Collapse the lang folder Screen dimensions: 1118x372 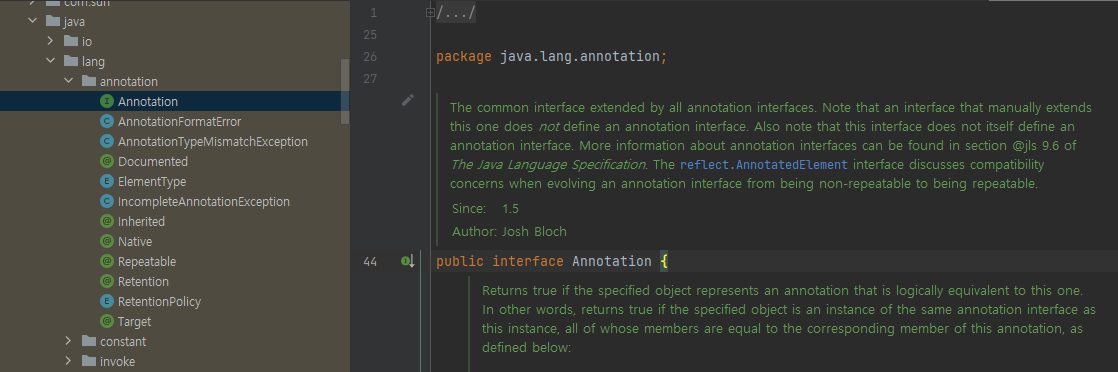point(51,61)
